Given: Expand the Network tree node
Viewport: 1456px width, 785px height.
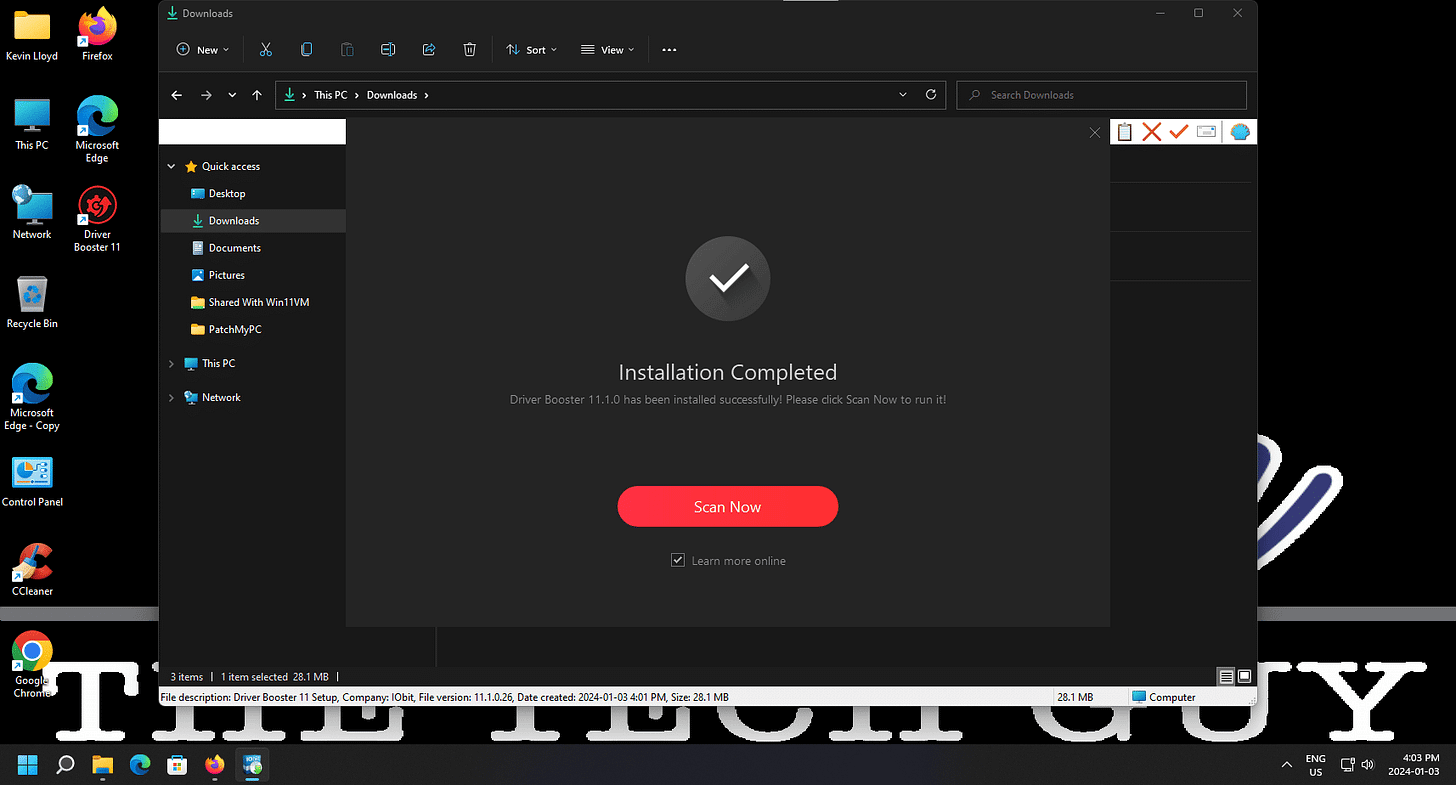Looking at the screenshot, I should (x=171, y=397).
